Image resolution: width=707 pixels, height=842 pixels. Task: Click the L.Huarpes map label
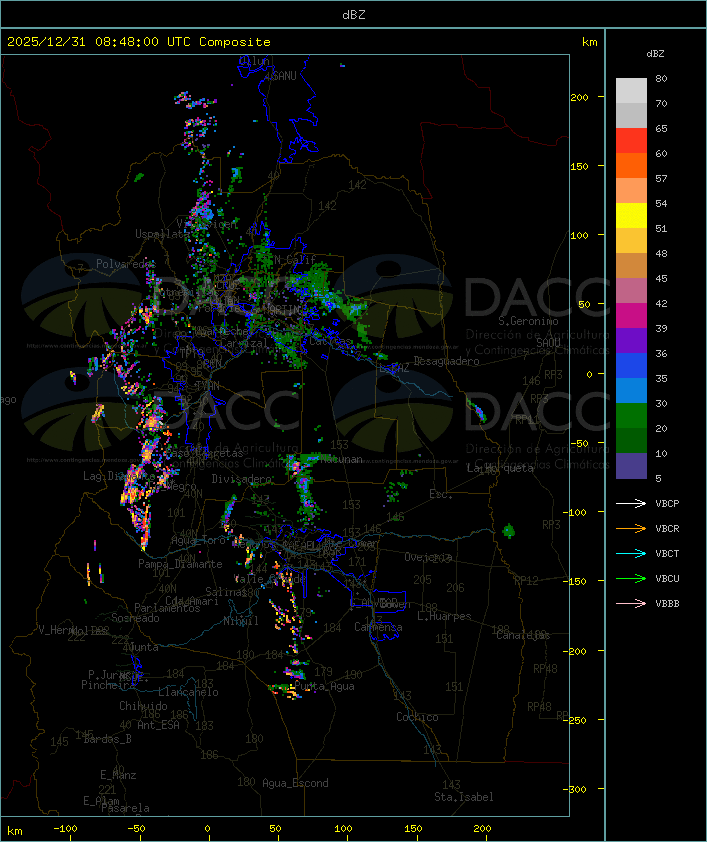(444, 616)
